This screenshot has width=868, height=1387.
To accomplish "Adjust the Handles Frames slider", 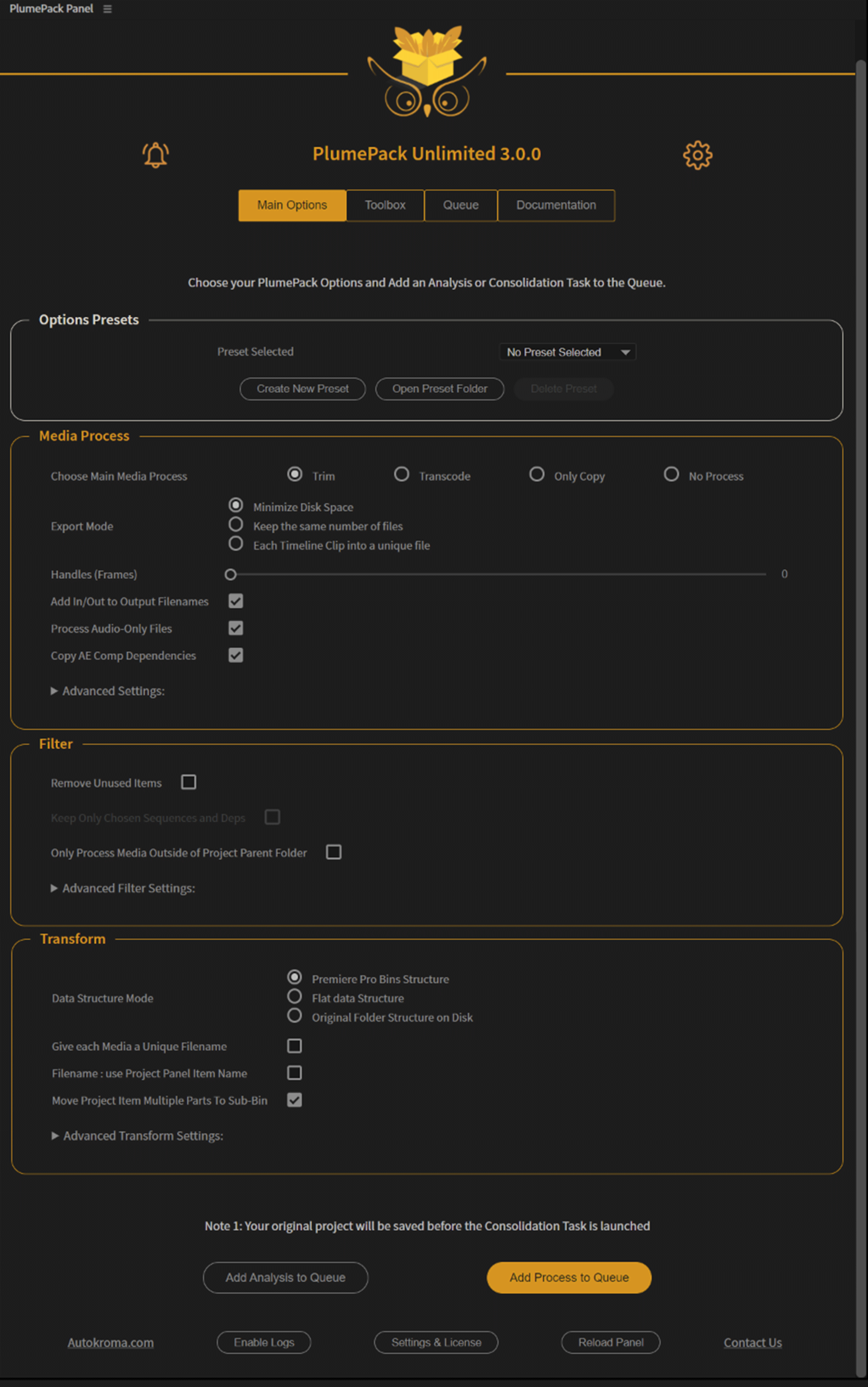I will point(230,574).
